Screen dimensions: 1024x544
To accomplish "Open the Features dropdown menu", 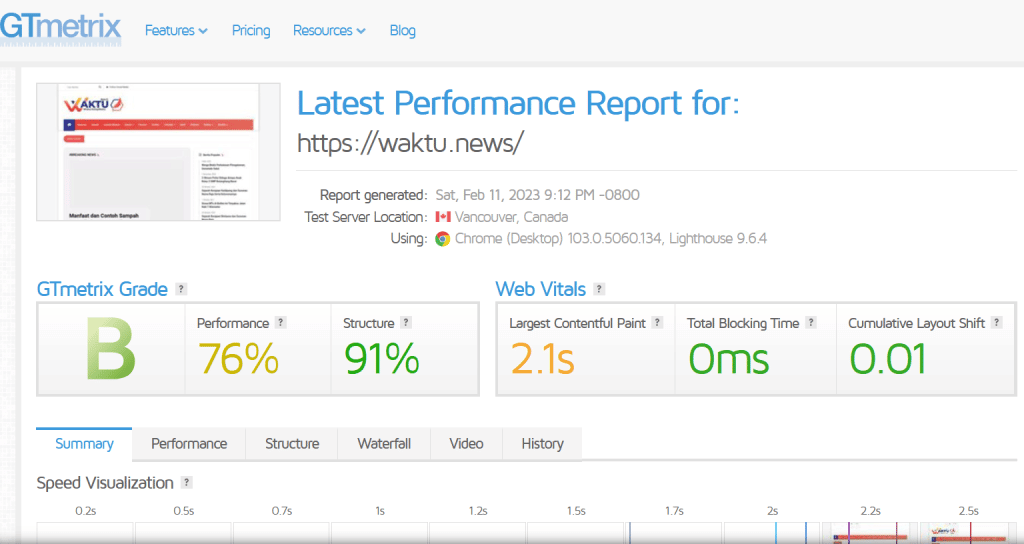I will 176,31.
